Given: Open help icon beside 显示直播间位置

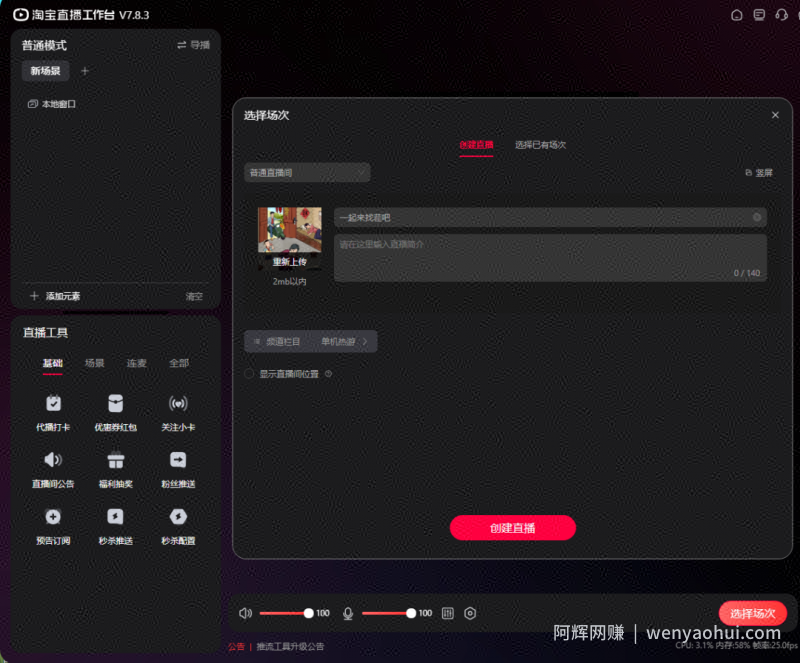Looking at the screenshot, I should (x=329, y=374).
